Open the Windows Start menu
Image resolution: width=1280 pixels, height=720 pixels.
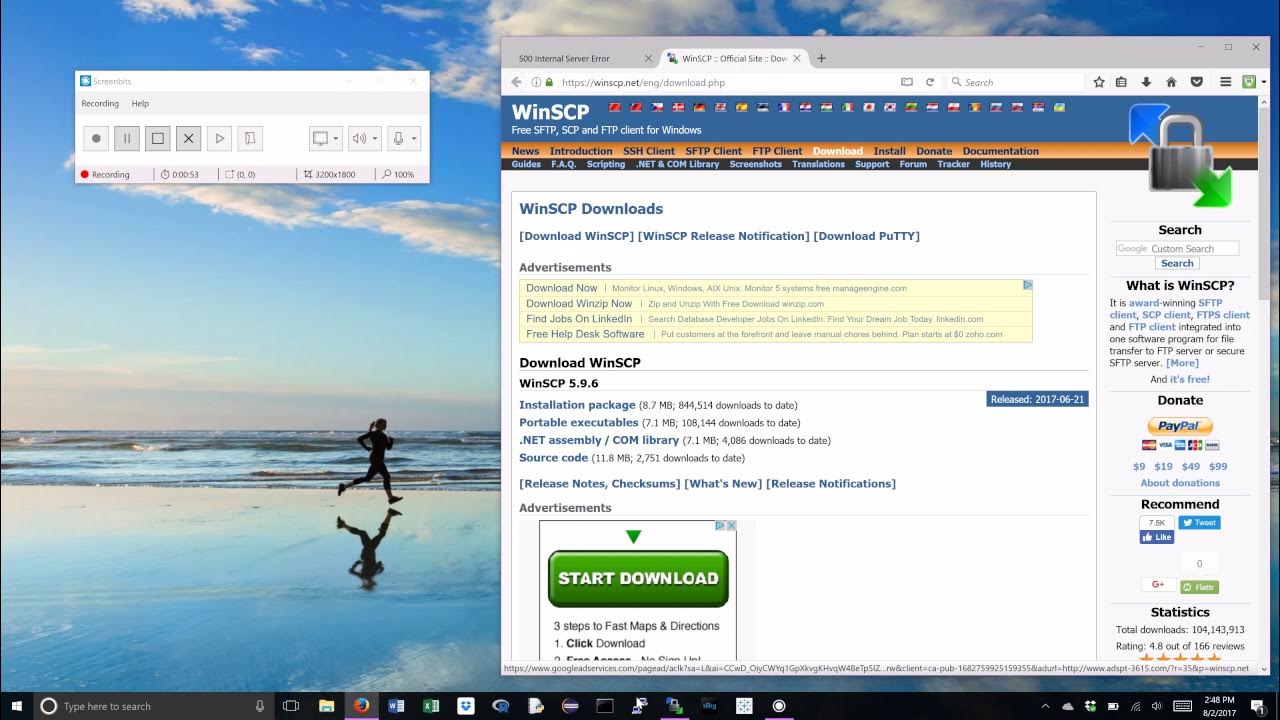point(17,706)
